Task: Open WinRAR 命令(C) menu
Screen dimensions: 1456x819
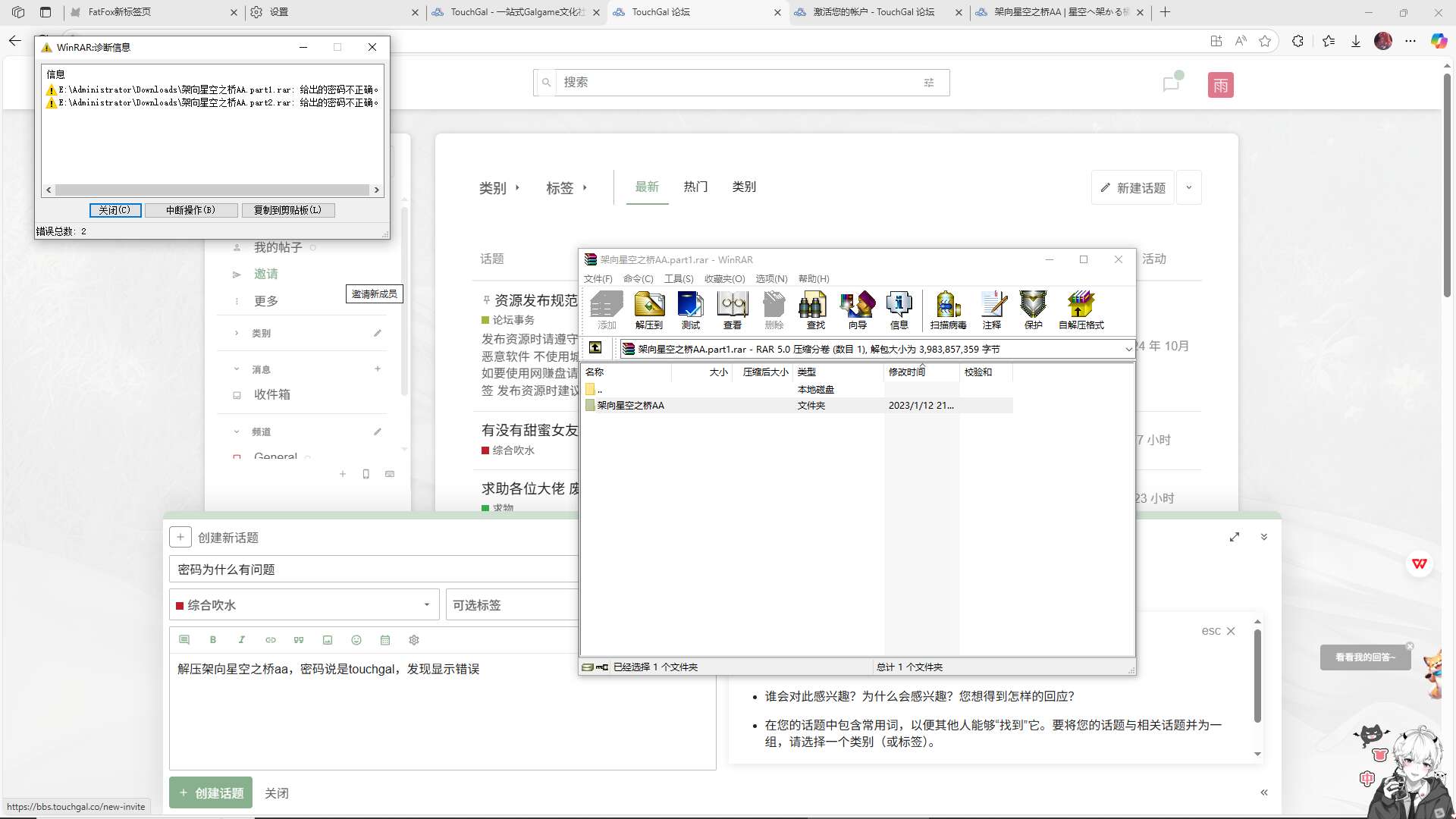Action: click(639, 278)
